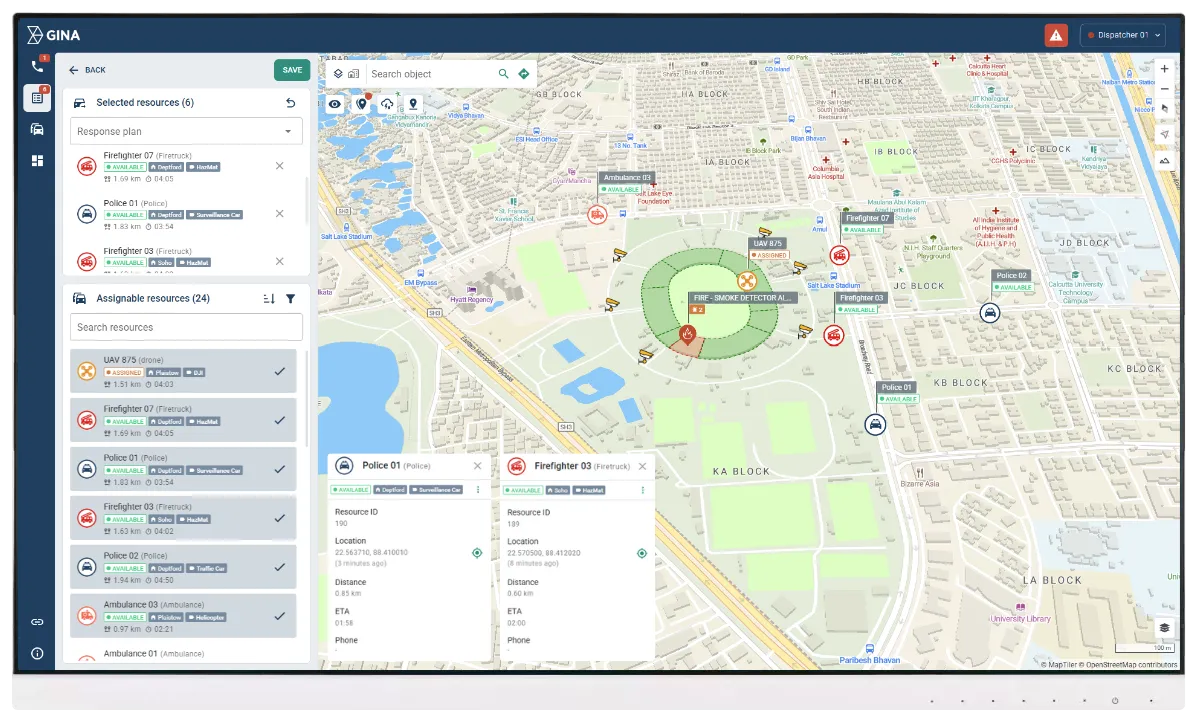
Task: Sort the assignable resources list
Action: coord(269,298)
